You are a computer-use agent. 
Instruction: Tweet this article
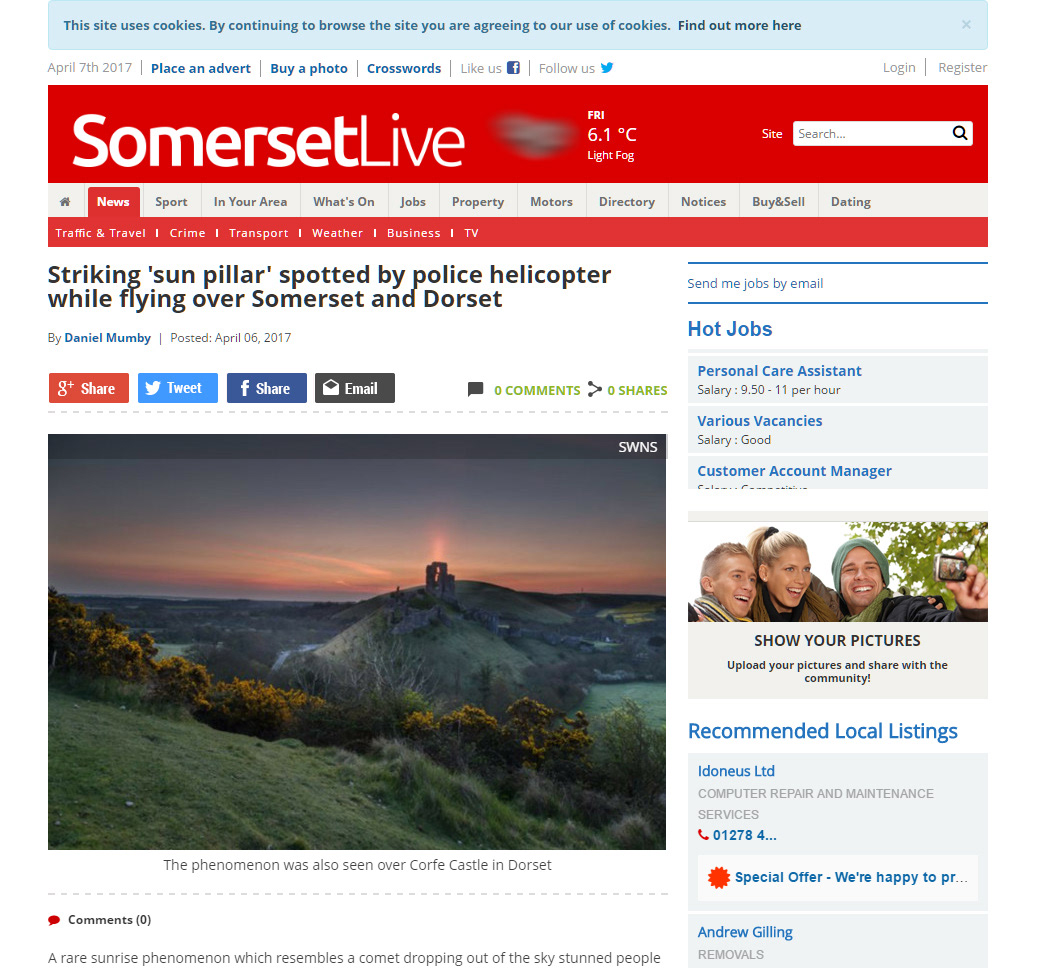(x=178, y=388)
